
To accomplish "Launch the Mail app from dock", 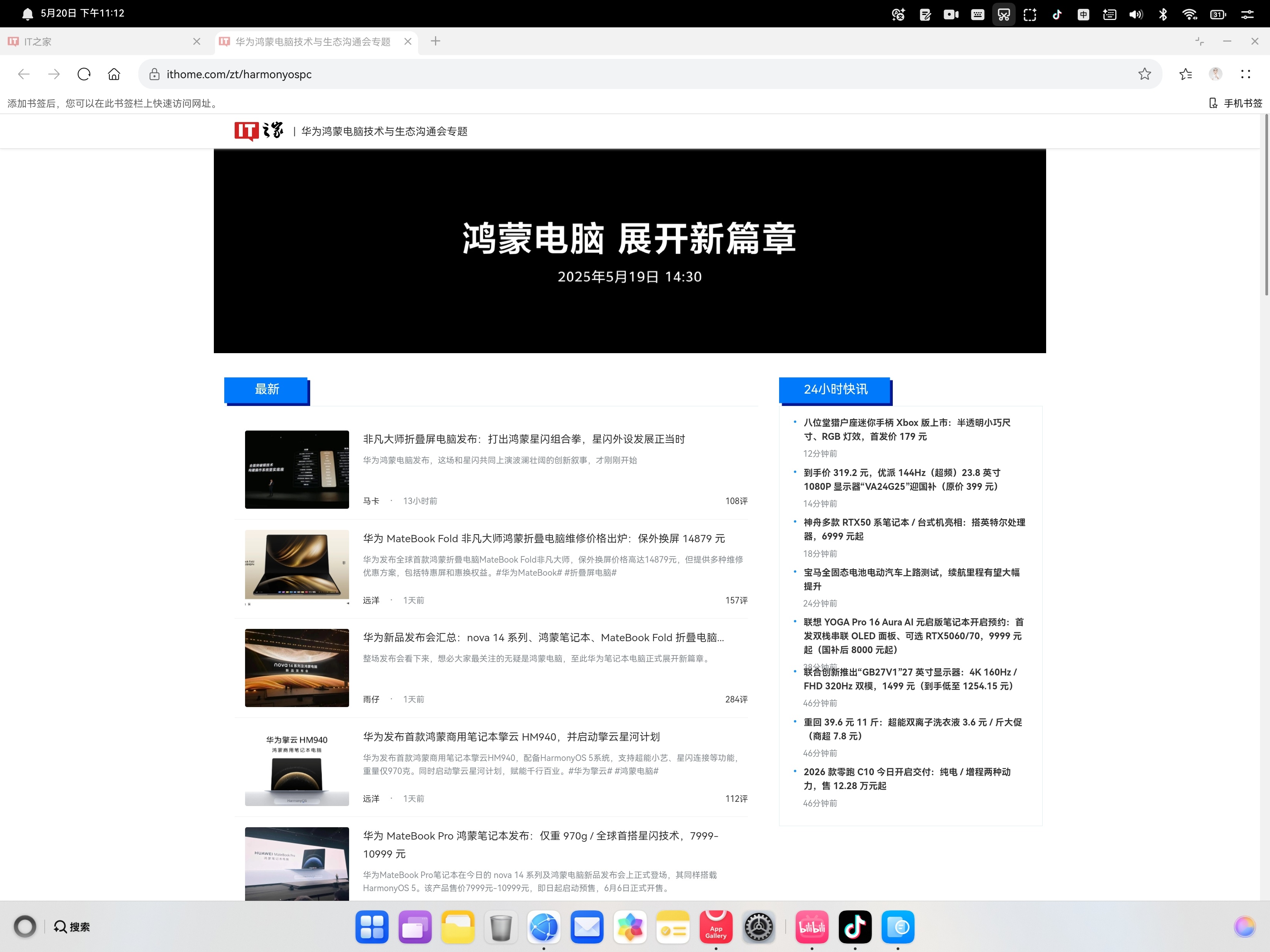I will point(587,927).
